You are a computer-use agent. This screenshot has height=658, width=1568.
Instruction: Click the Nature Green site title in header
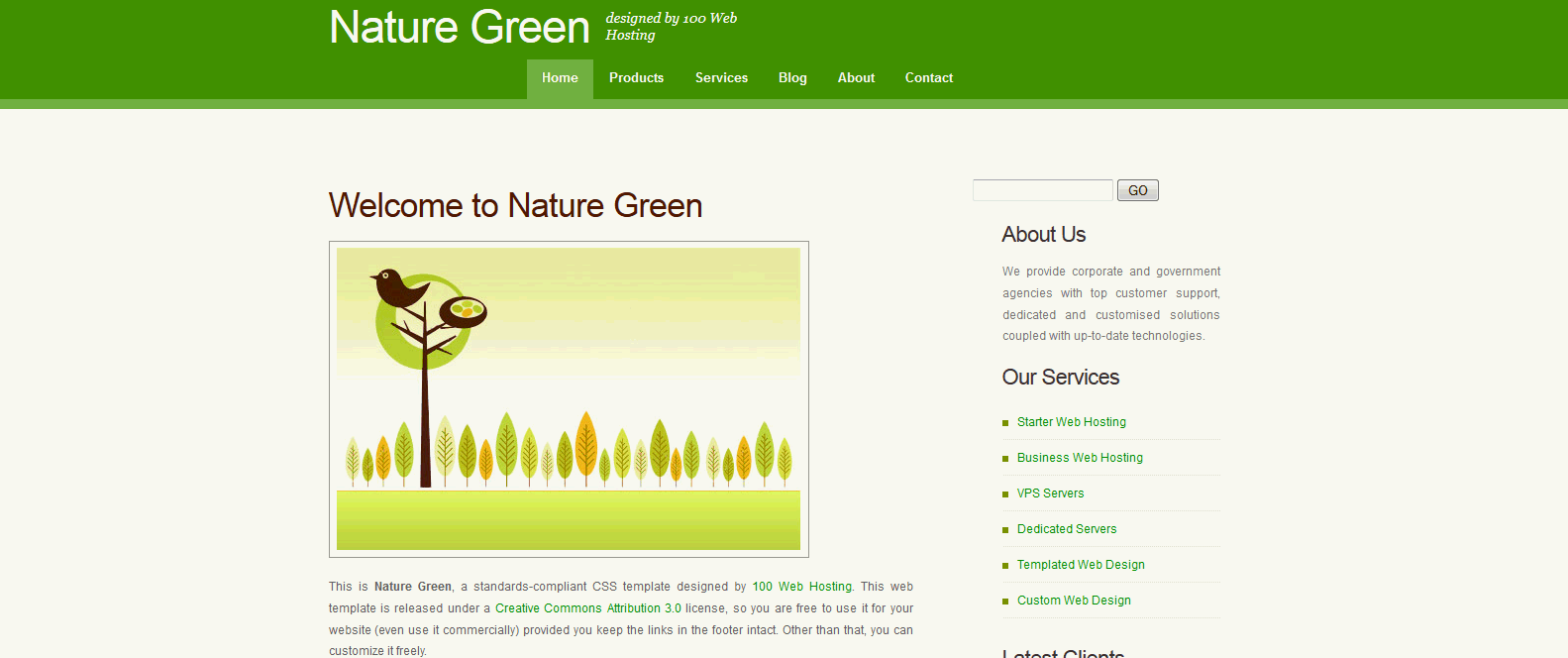click(x=459, y=27)
